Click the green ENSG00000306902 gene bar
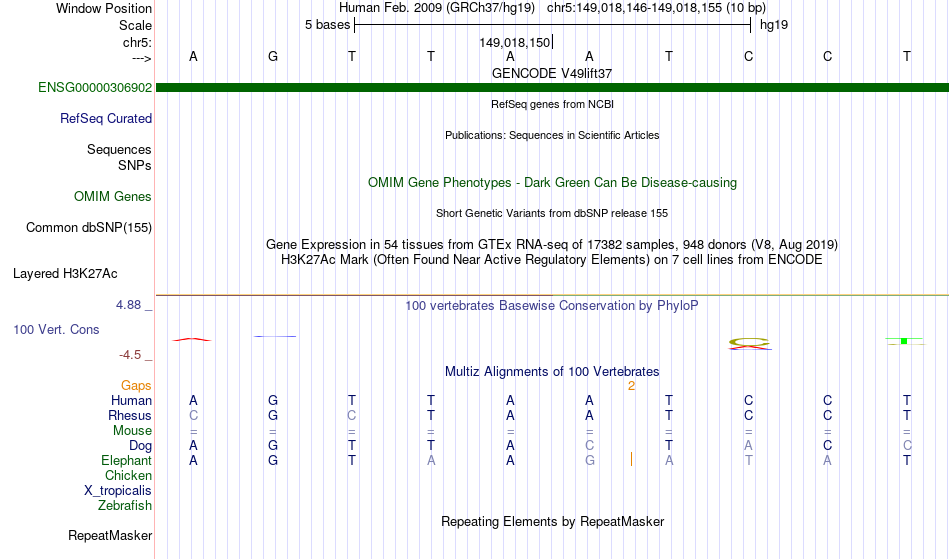950x559 pixels. pyautogui.click(x=553, y=88)
